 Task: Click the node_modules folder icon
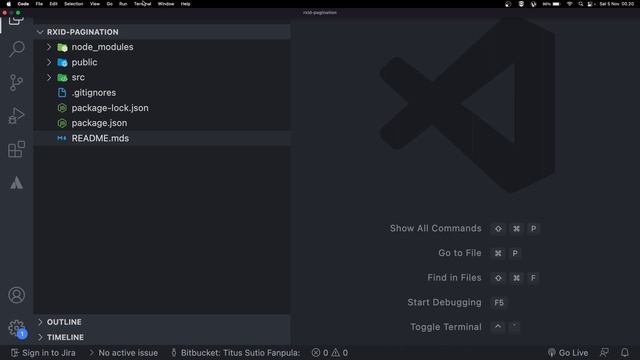coord(62,47)
